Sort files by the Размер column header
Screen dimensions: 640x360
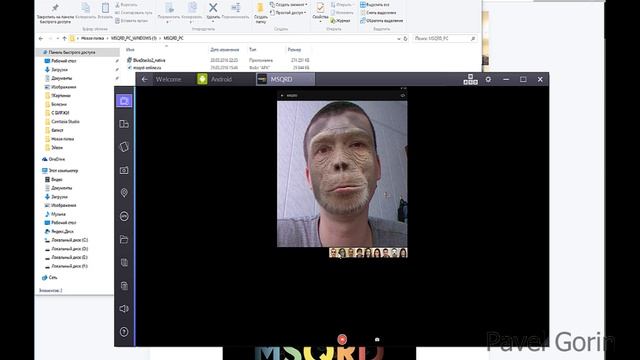(294, 49)
